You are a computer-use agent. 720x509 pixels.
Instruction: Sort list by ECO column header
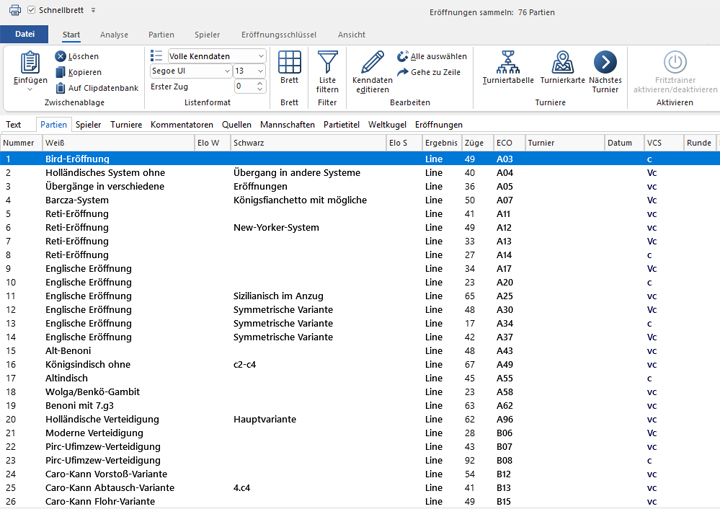(506, 143)
